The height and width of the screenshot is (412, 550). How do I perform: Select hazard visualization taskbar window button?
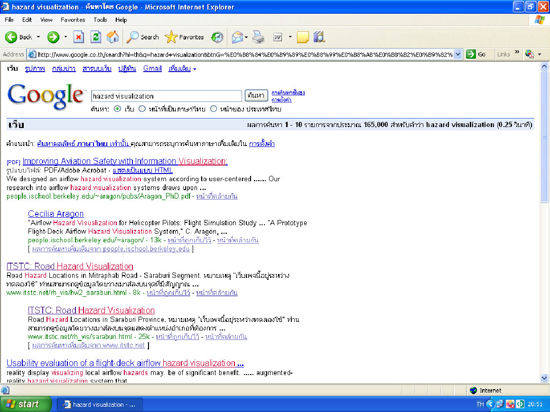coord(100,405)
